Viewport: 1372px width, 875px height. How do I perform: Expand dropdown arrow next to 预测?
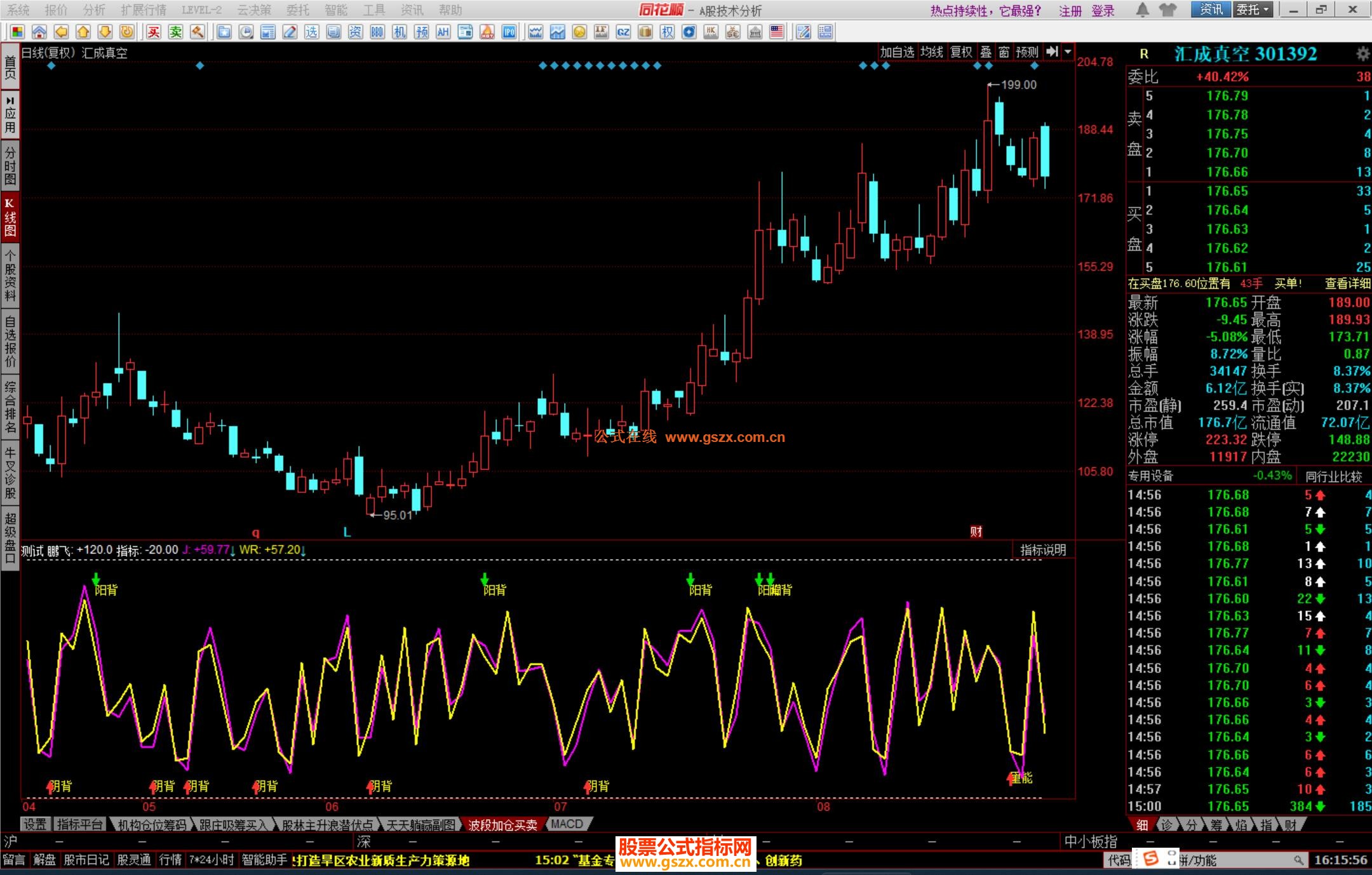tap(1068, 52)
